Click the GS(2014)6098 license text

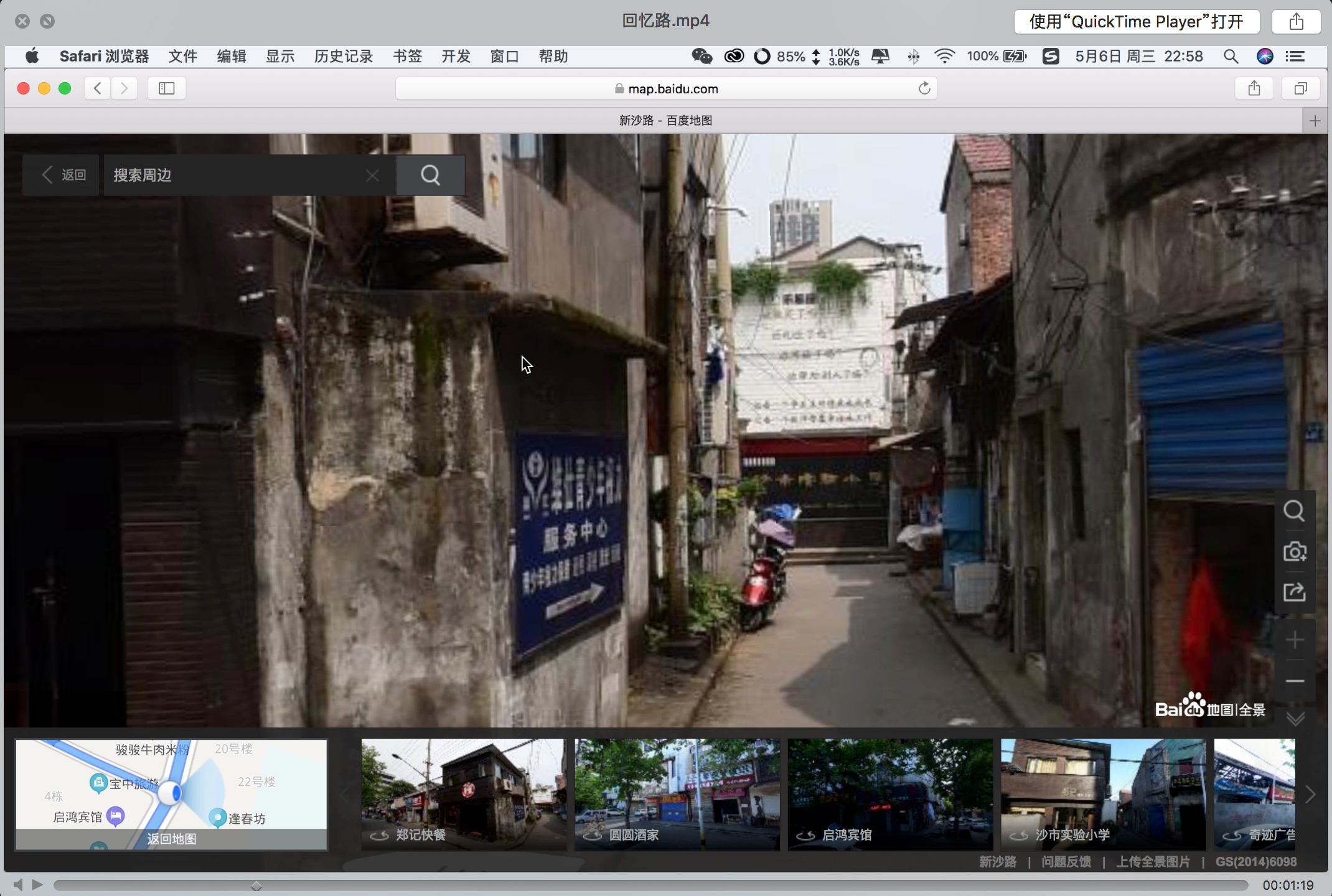pyautogui.click(x=1256, y=862)
